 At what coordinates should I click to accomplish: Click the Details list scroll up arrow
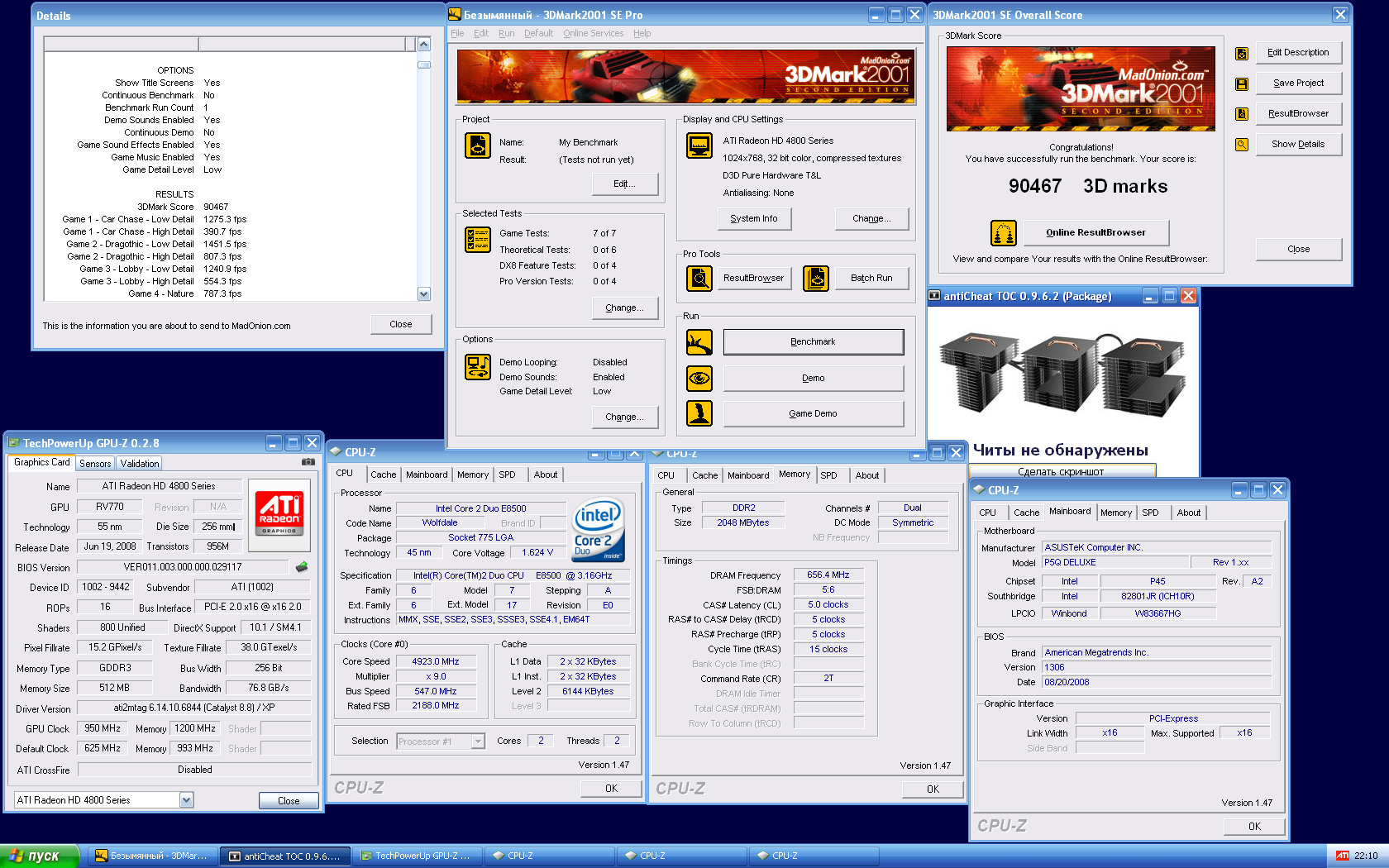(x=424, y=44)
